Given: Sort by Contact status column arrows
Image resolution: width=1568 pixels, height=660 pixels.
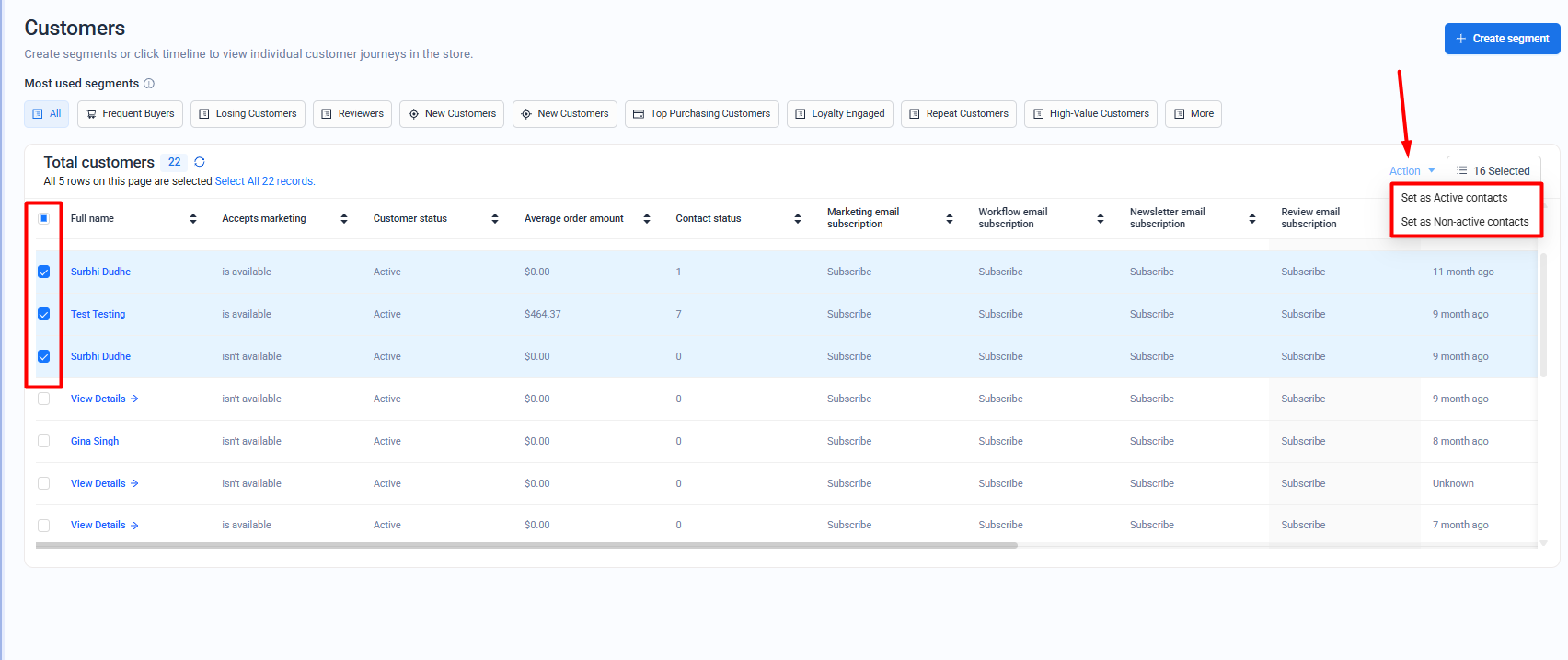Looking at the screenshot, I should pos(798,218).
